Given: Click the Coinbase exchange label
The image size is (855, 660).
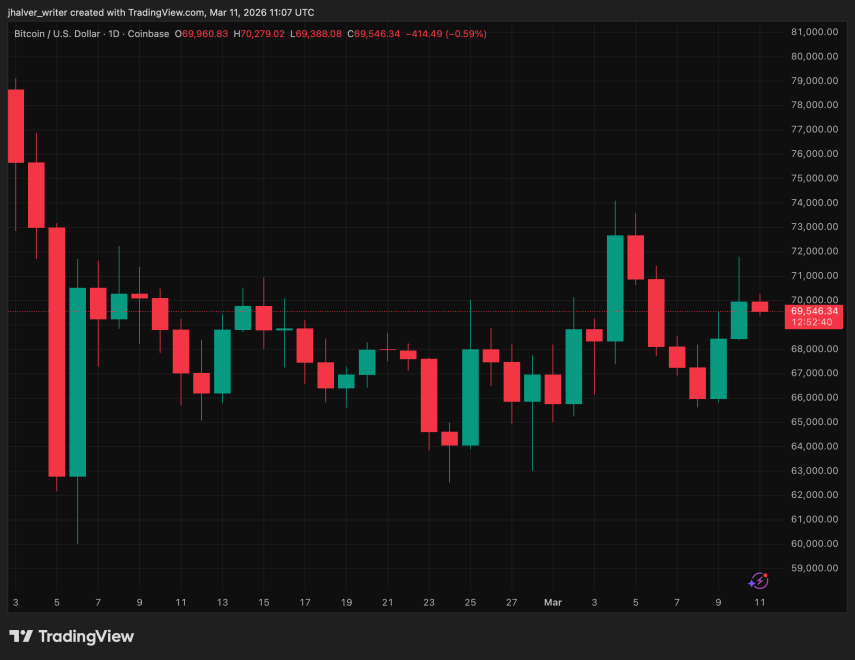Looking at the screenshot, I should point(147,34).
